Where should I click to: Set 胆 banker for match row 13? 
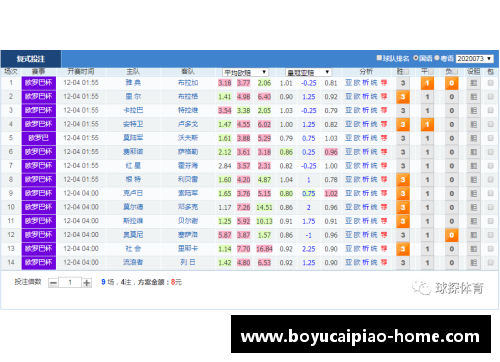474,249
